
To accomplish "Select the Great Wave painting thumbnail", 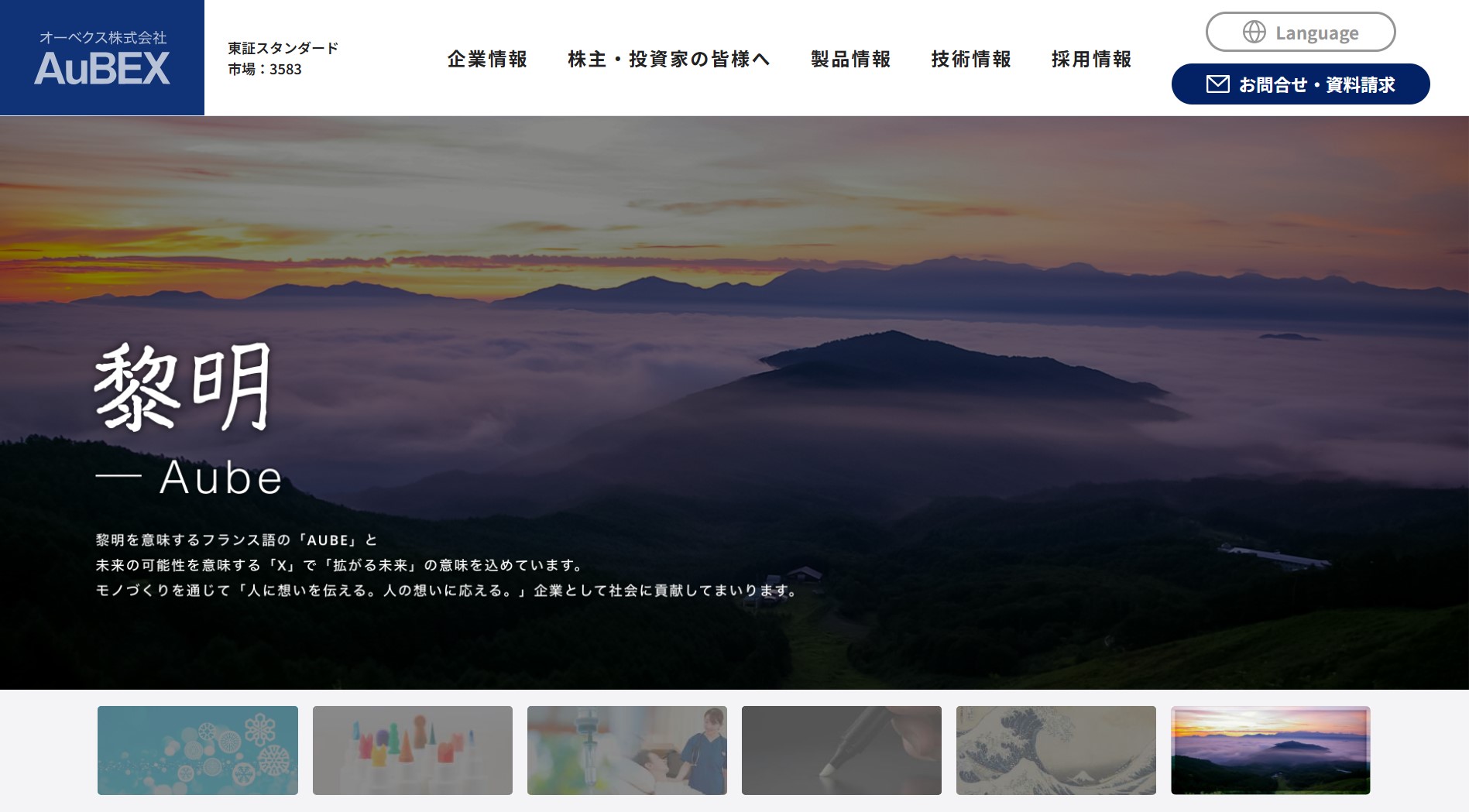I will pos(1056,750).
